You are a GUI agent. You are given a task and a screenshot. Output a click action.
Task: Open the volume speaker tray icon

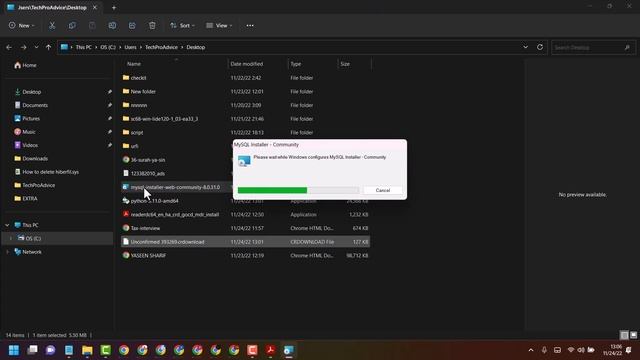581,350
